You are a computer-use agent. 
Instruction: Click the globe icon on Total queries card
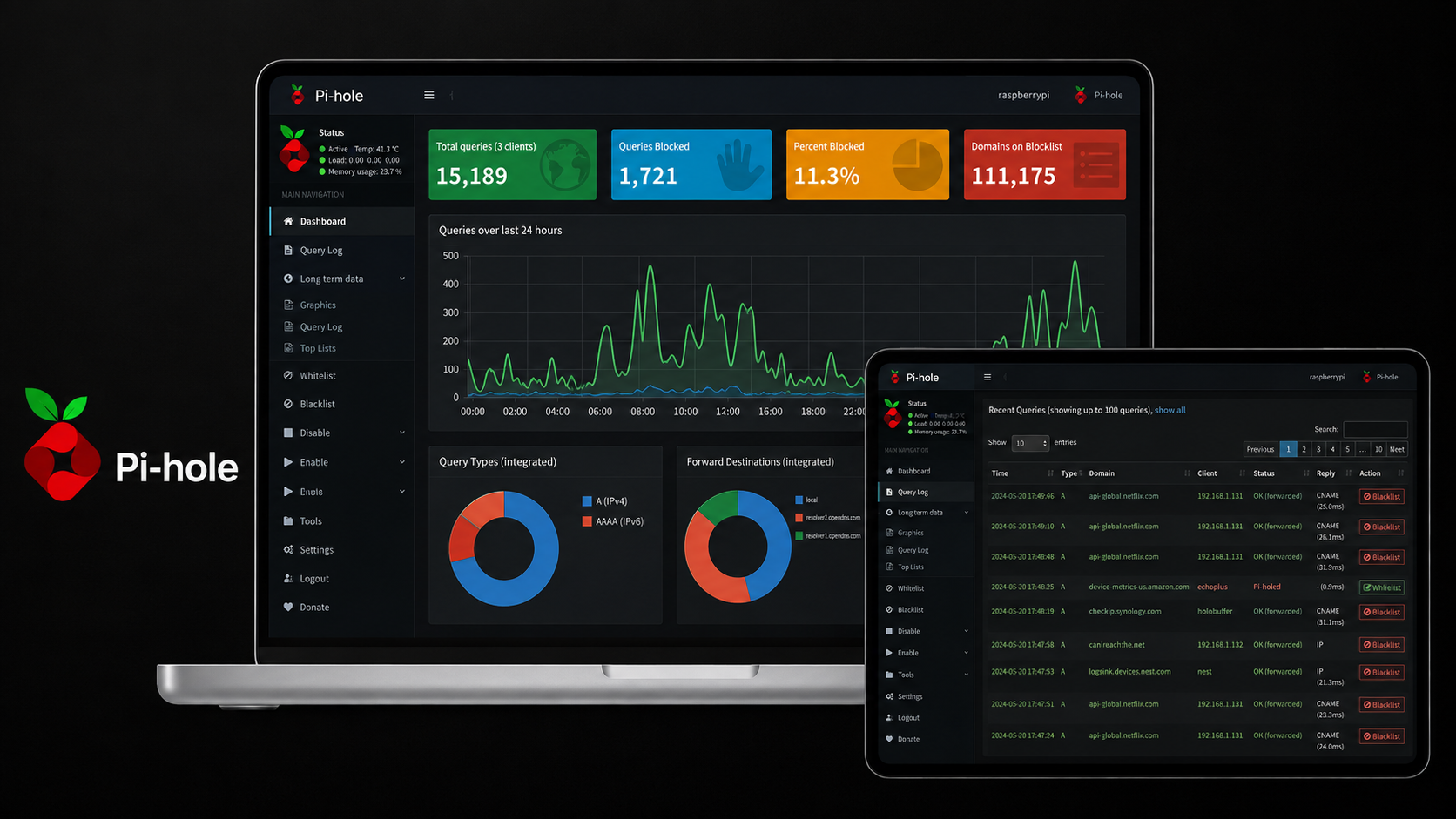[x=565, y=165]
